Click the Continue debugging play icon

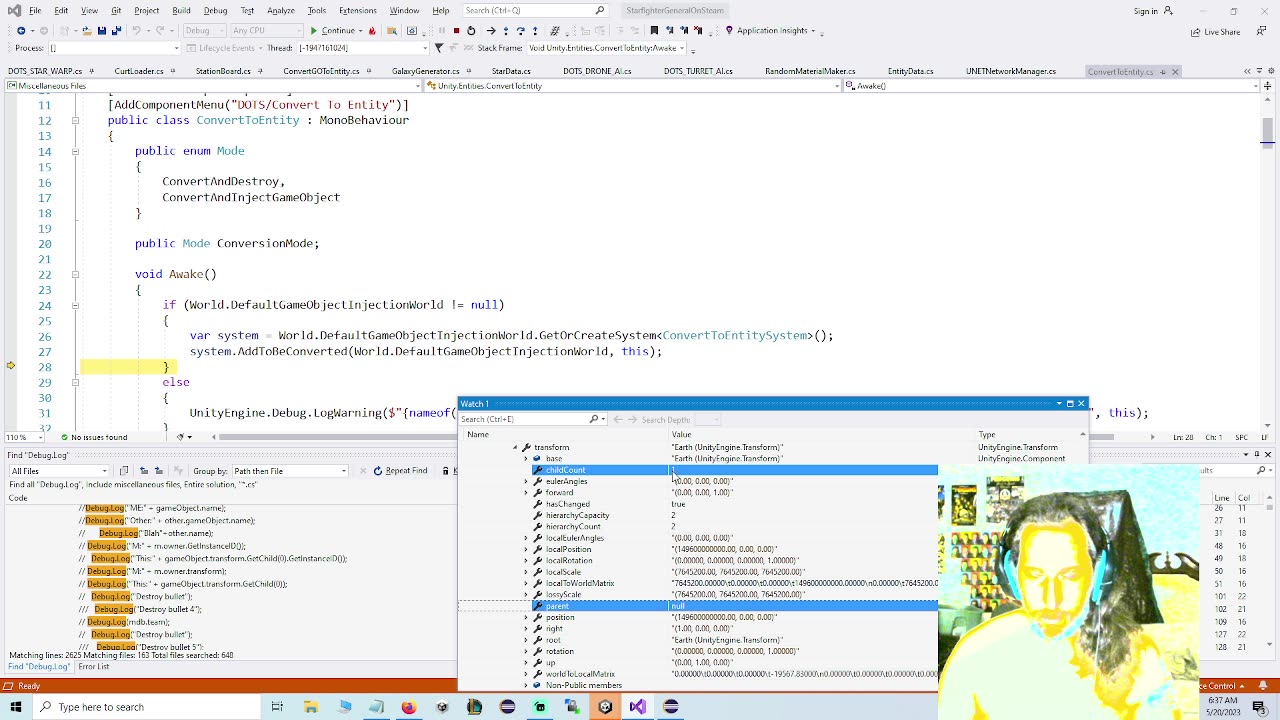313,31
